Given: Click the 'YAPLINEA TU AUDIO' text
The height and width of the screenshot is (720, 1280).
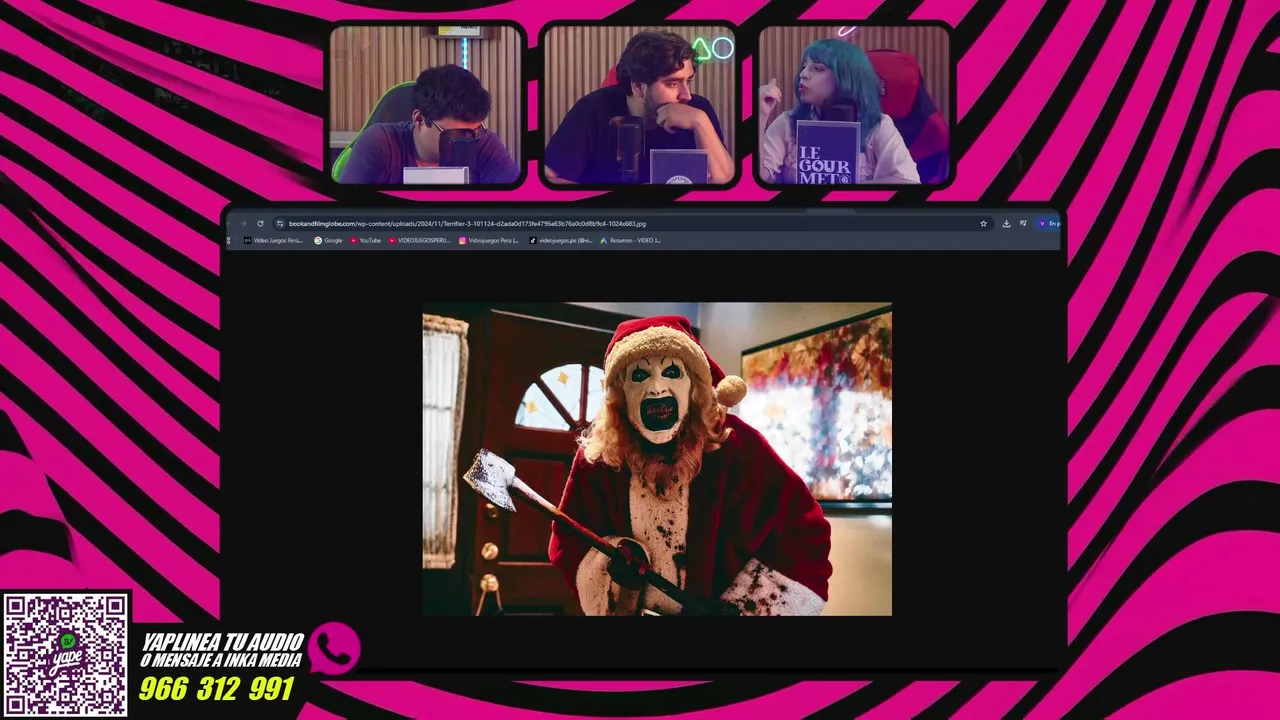Looking at the screenshot, I should [222, 641].
